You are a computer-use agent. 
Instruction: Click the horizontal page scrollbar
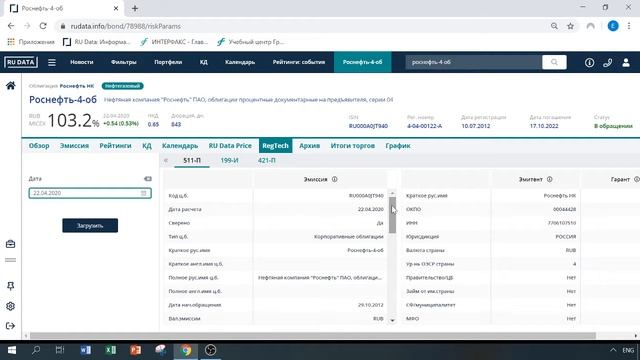point(313,336)
